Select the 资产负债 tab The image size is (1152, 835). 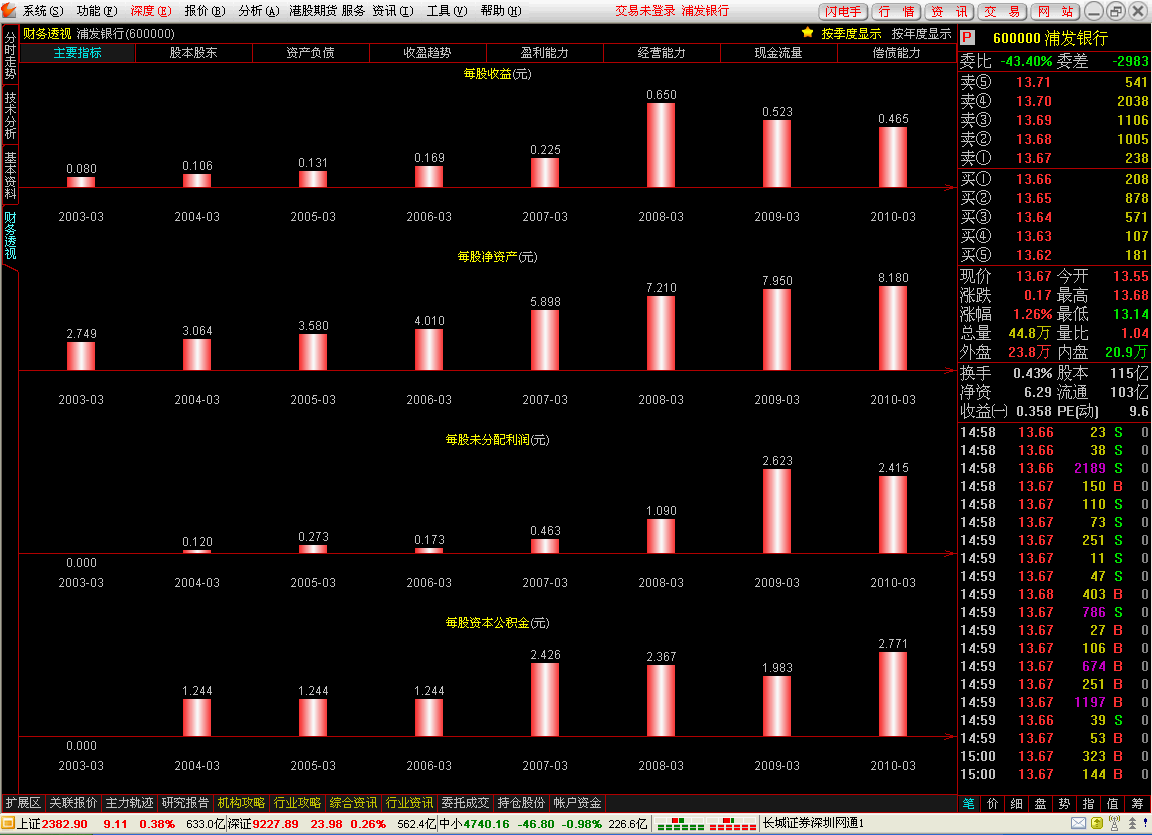click(x=311, y=53)
